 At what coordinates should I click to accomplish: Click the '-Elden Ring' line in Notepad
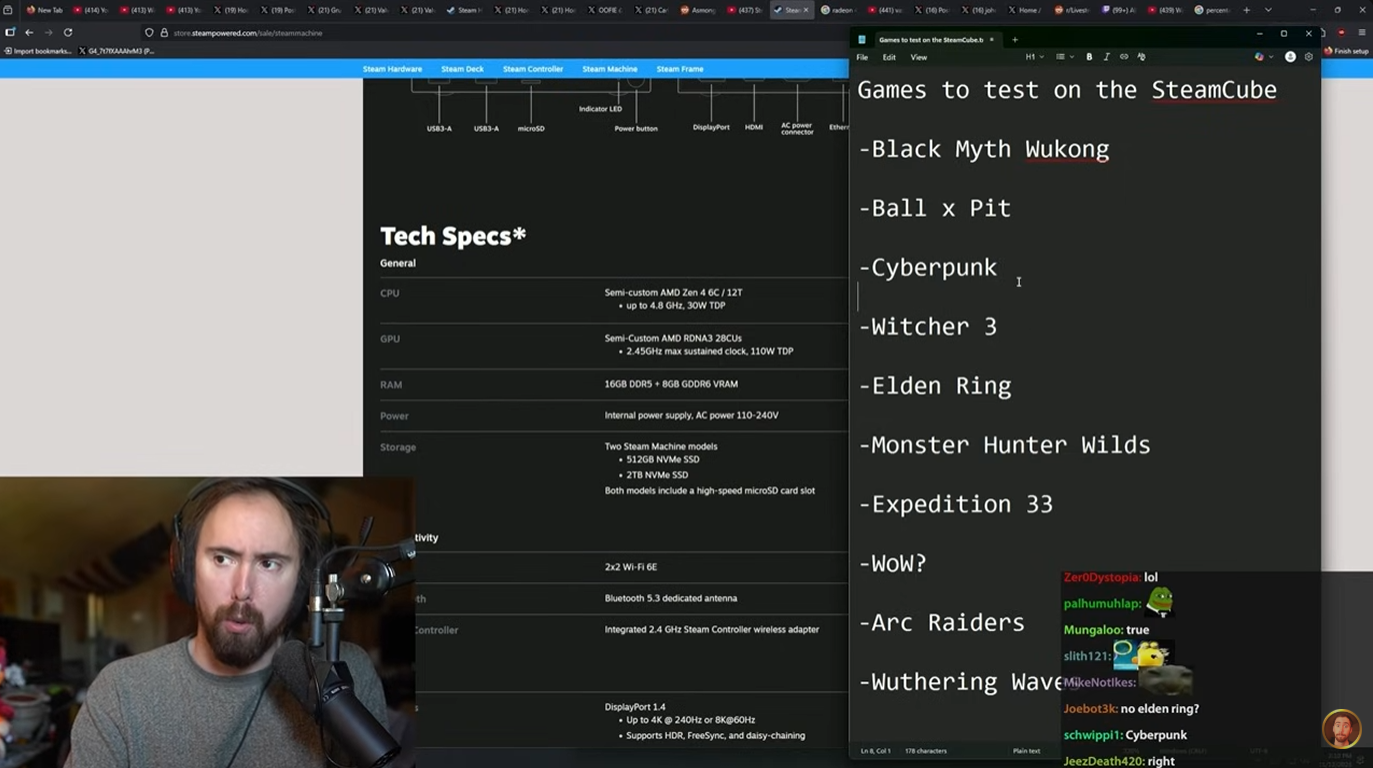pyautogui.click(x=935, y=385)
